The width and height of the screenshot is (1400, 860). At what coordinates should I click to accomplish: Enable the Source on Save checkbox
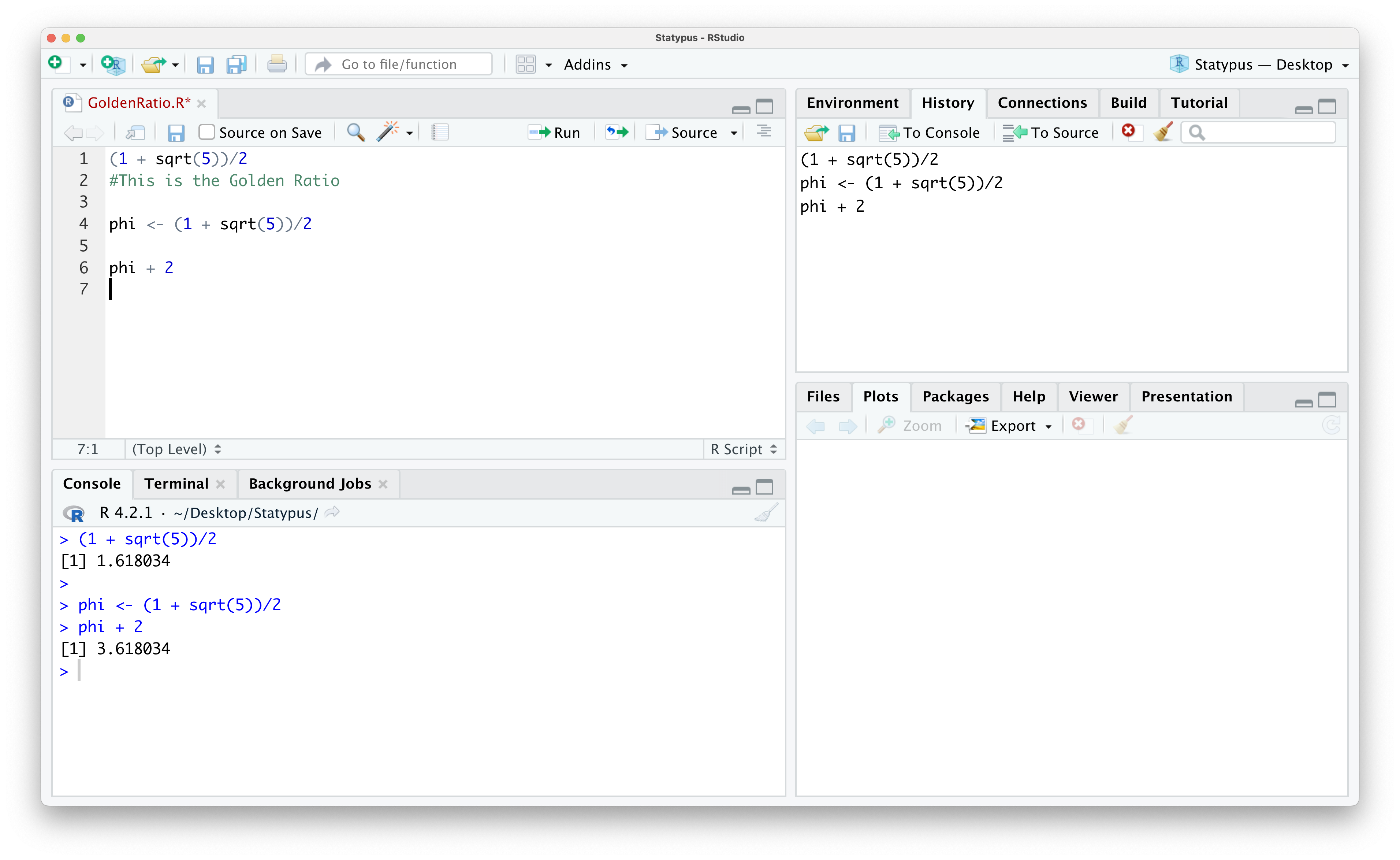(206, 133)
